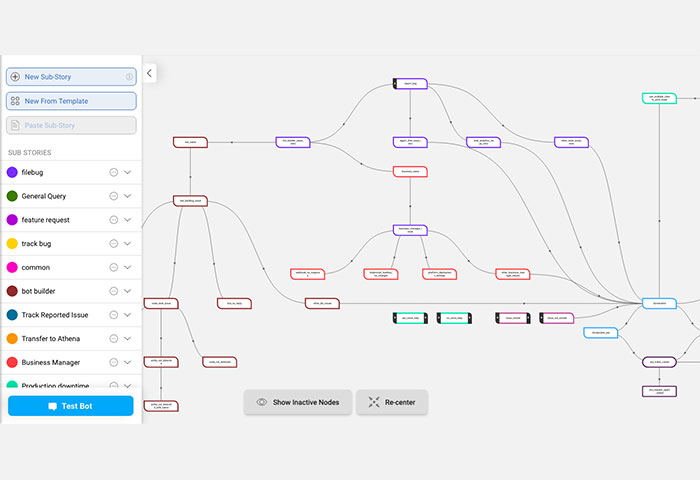Click the minus icon beside General Query
This screenshot has width=700, height=480.
pos(114,196)
